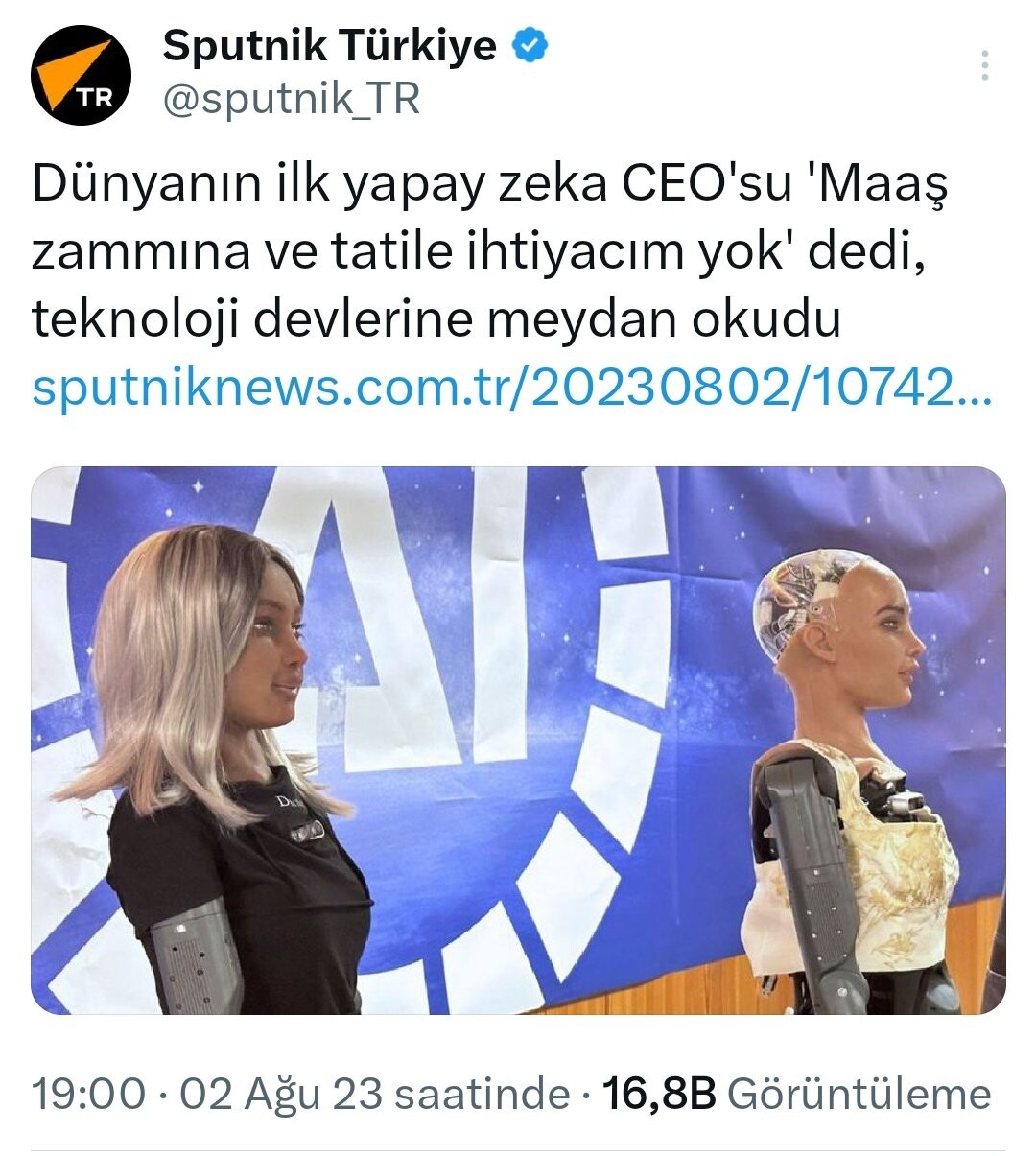Tap the blonde-haired robot in the photo
The image size is (1036, 1156).
225,767
